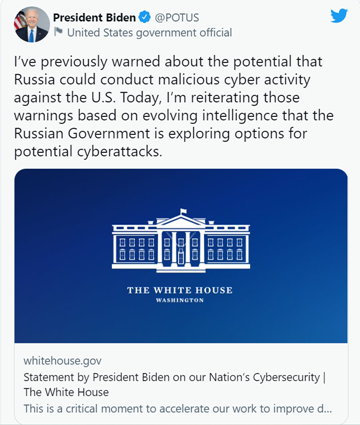This screenshot has width=360, height=425.
Task: Open the White House preview image
Action: [181, 256]
